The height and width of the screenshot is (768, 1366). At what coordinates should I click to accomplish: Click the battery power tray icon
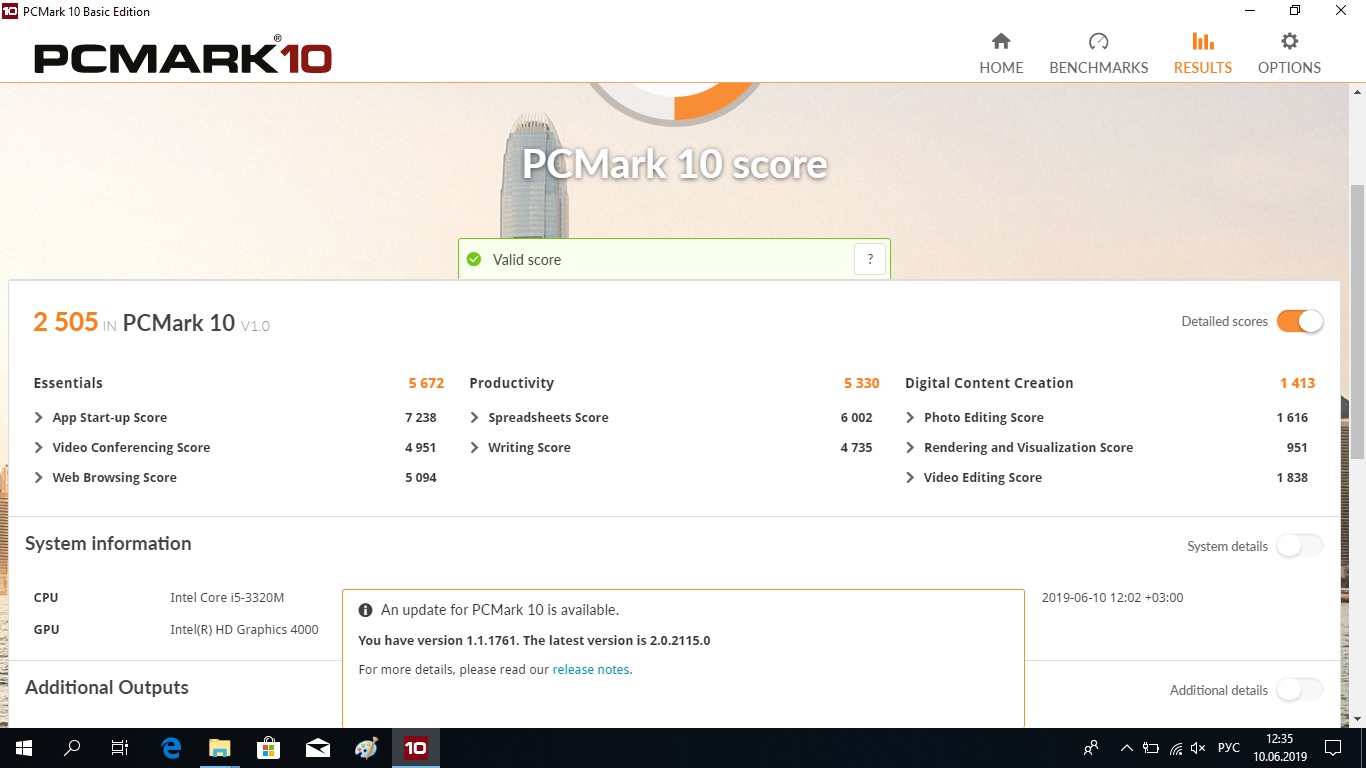click(x=1151, y=748)
